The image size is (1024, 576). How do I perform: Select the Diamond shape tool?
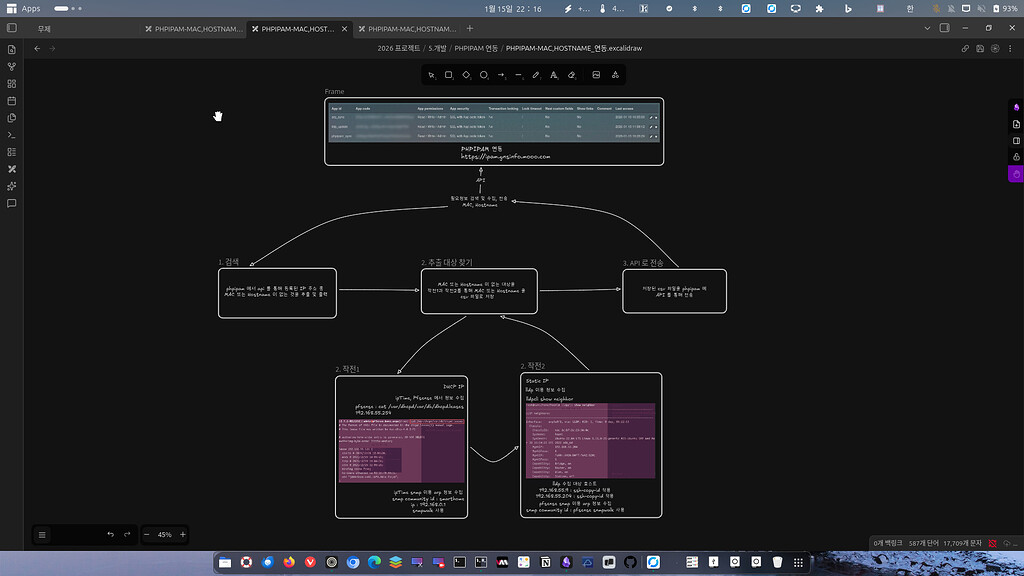click(x=466, y=75)
